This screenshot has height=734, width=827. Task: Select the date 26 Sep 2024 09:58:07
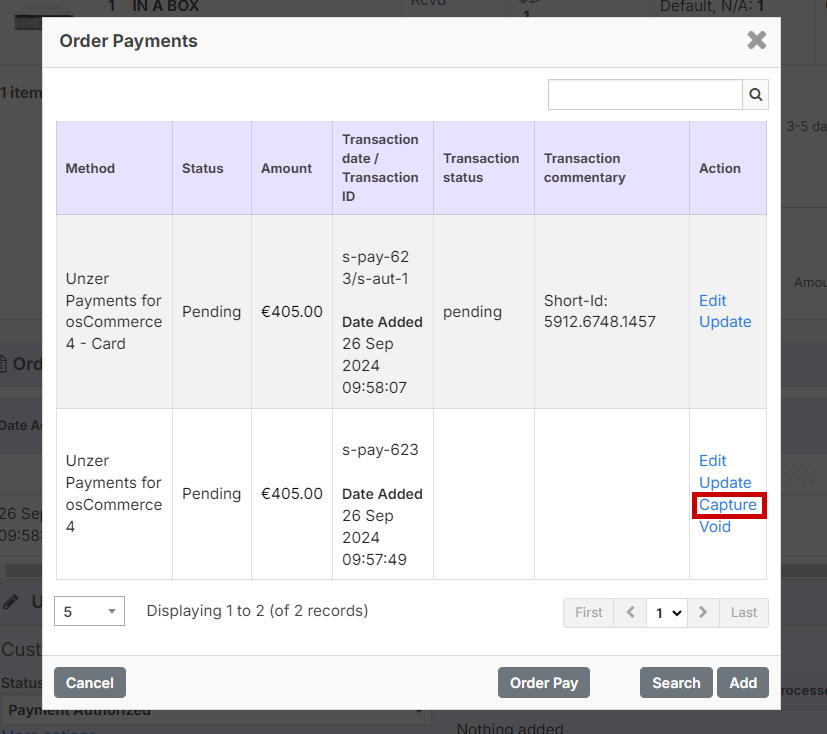[x=374, y=365]
